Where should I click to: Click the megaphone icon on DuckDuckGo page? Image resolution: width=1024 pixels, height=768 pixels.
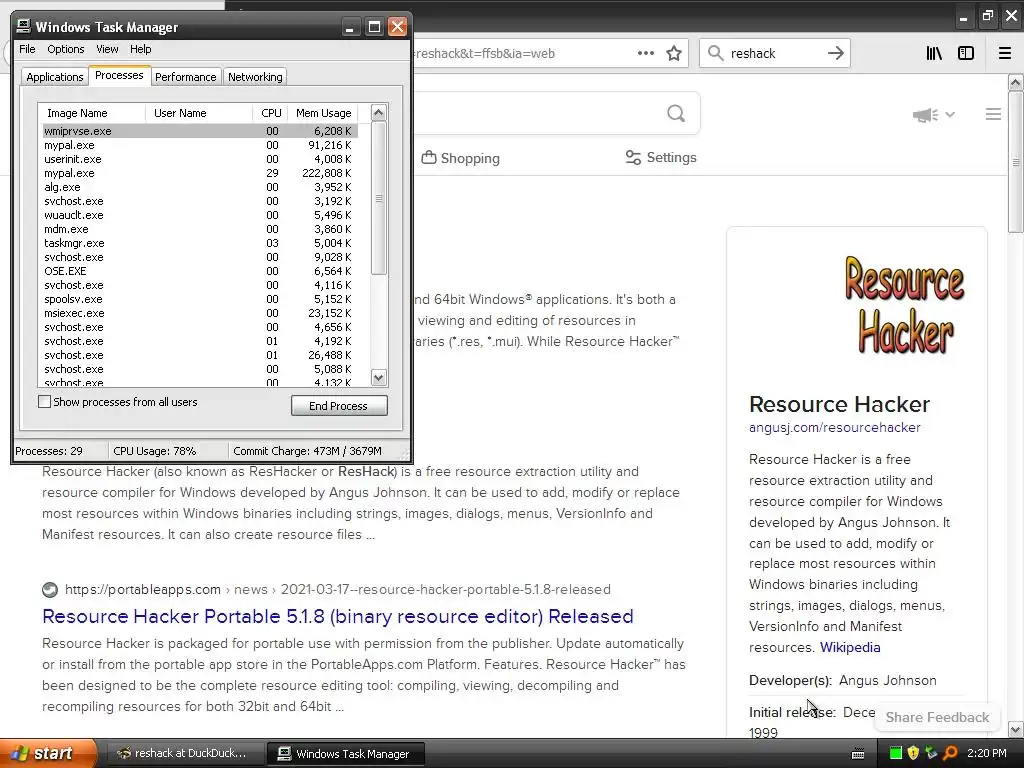925,115
